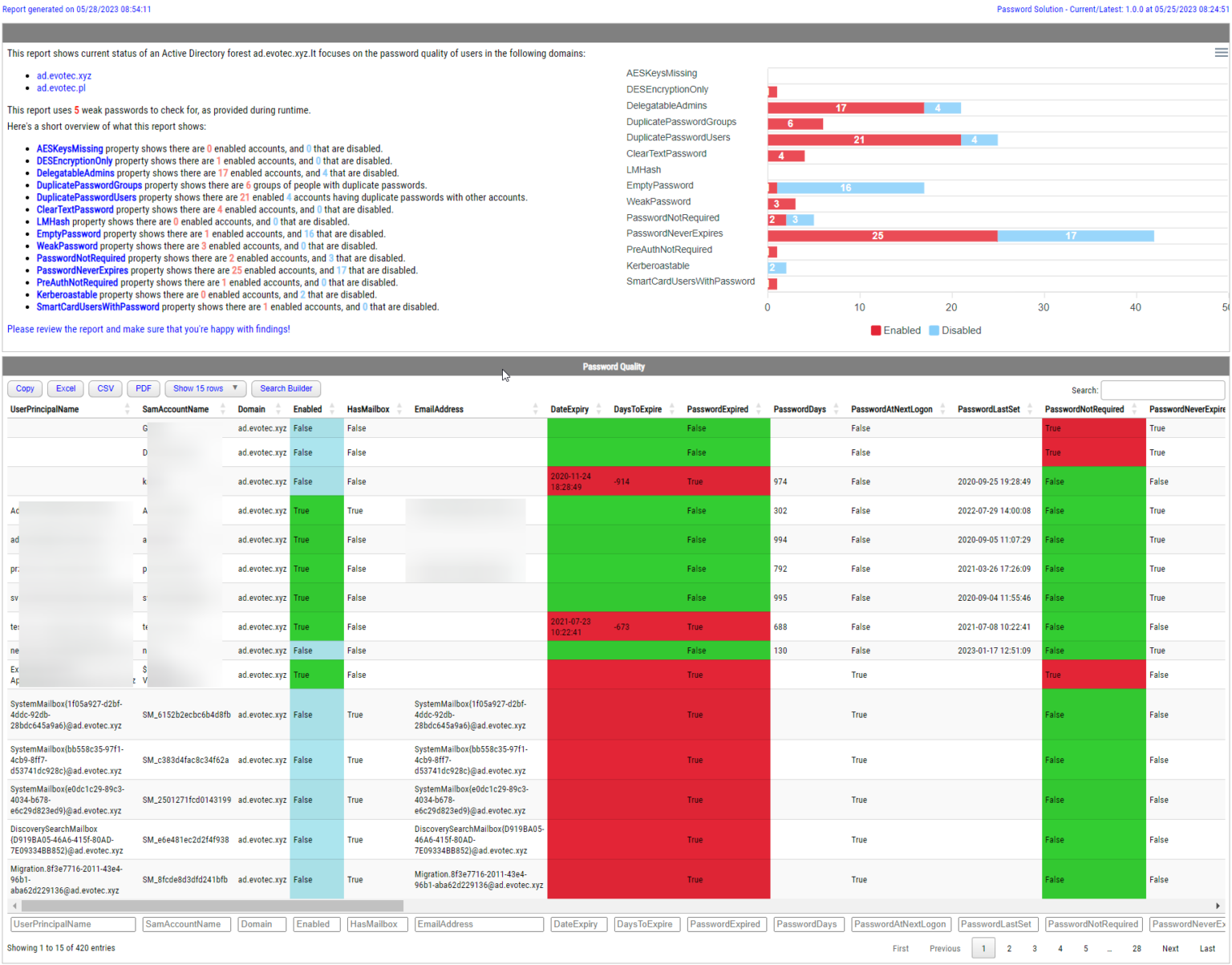The image size is (1232, 965).
Task: Click the Copy button above the table
Action: click(x=24, y=388)
